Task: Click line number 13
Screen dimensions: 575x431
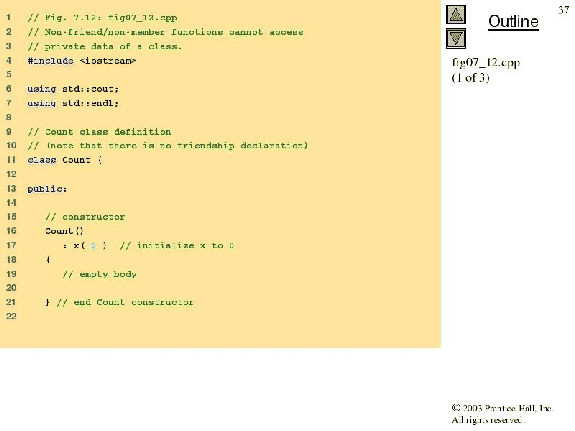Action: click(11, 189)
